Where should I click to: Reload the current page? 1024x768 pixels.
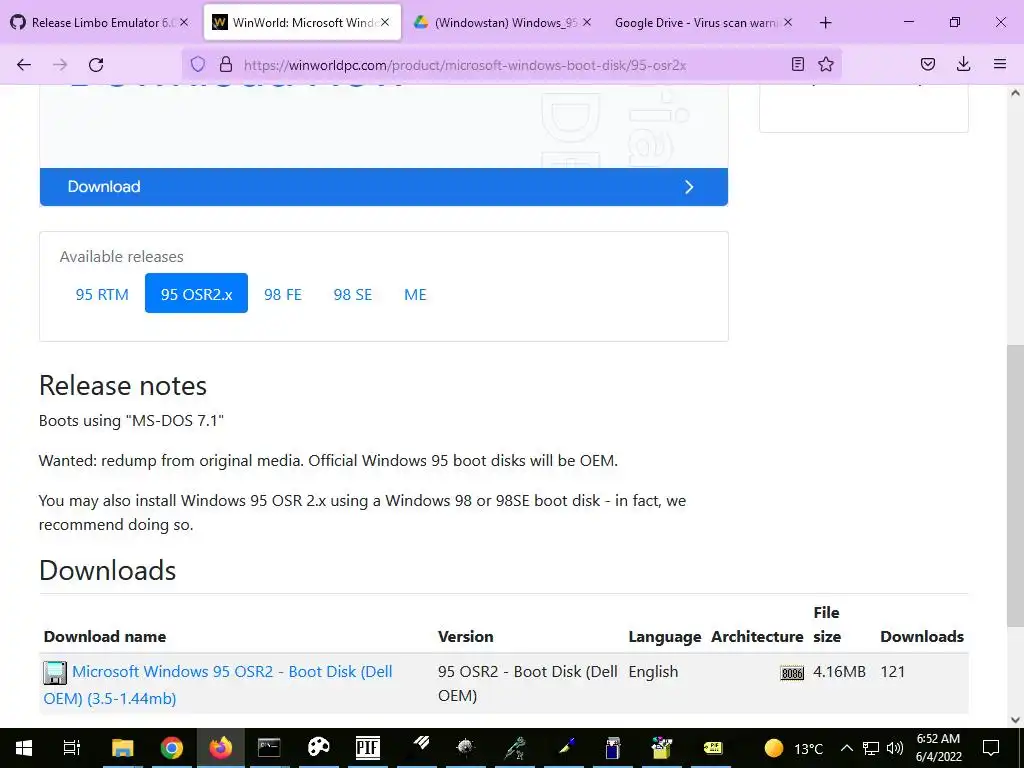click(96, 65)
